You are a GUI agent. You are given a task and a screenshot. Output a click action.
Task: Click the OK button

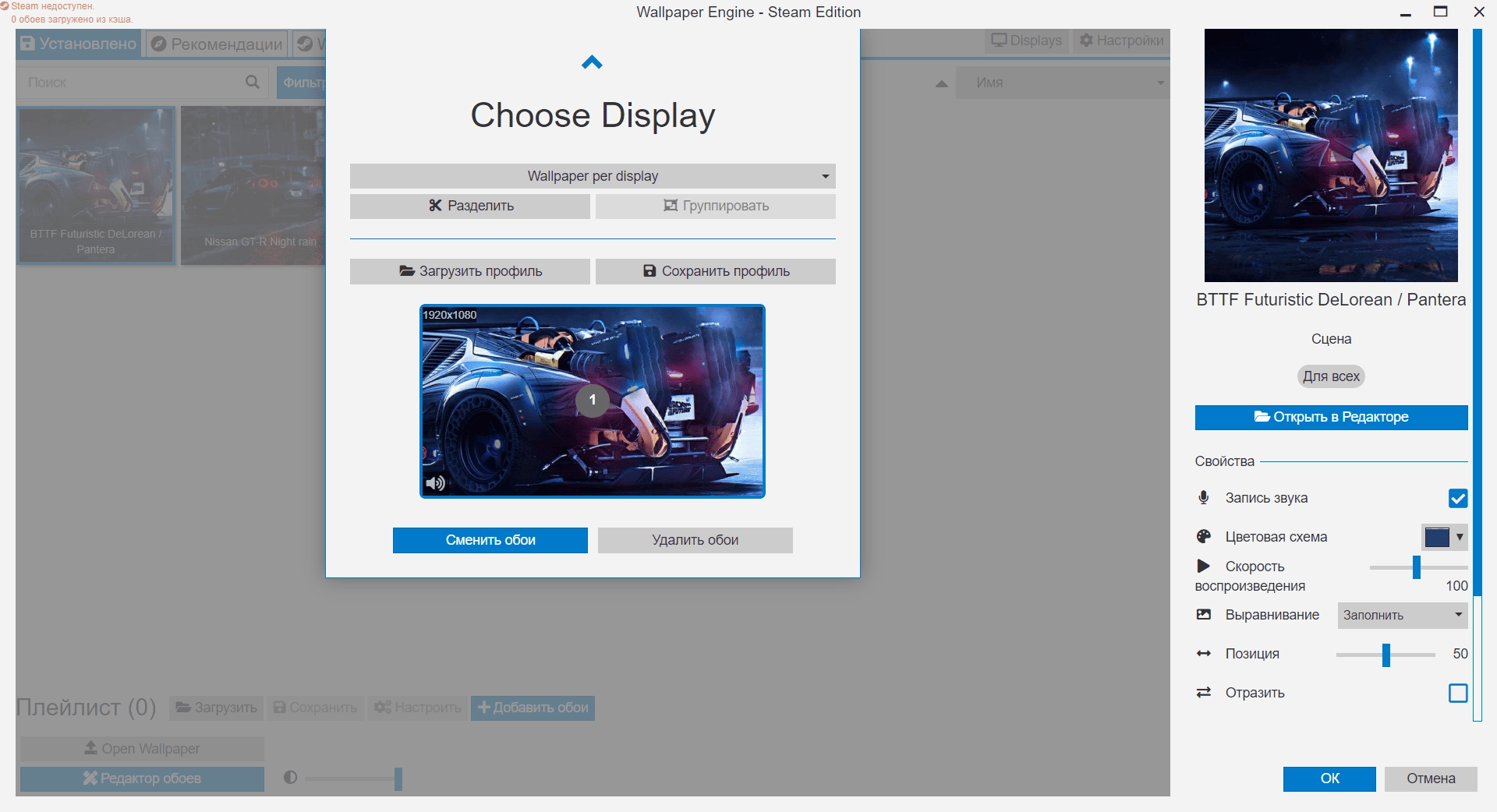pos(1329,778)
